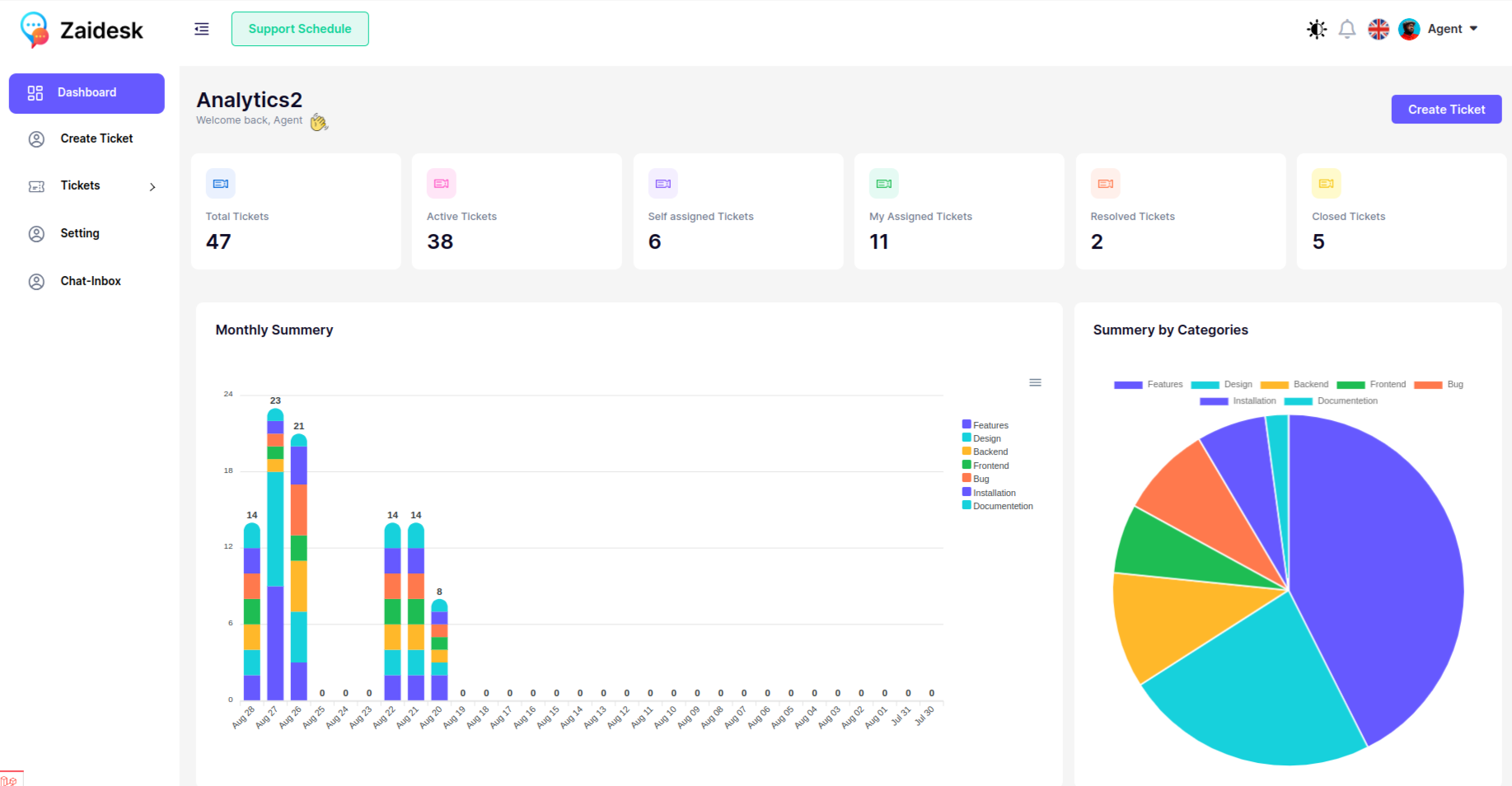This screenshot has height=786, width=1512.
Task: Toggle Design in pie chart legend
Action: click(1221, 385)
